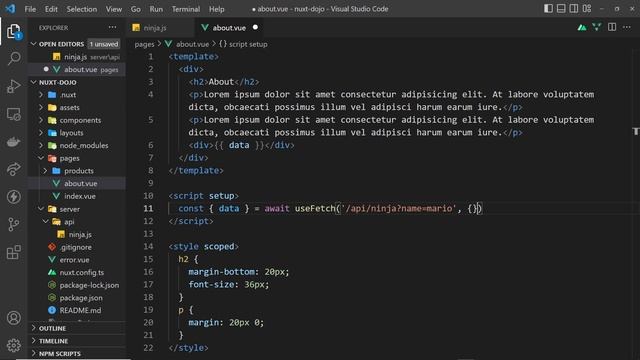The image size is (640, 360).
Task: Open ninja.js in Open Editors list
Action: coord(77,57)
